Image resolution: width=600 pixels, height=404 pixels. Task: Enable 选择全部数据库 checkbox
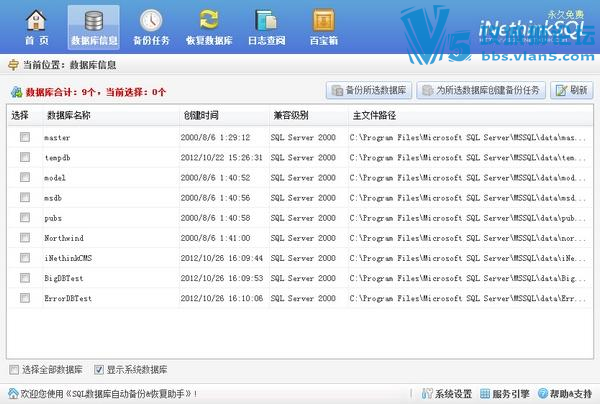[x=14, y=370]
